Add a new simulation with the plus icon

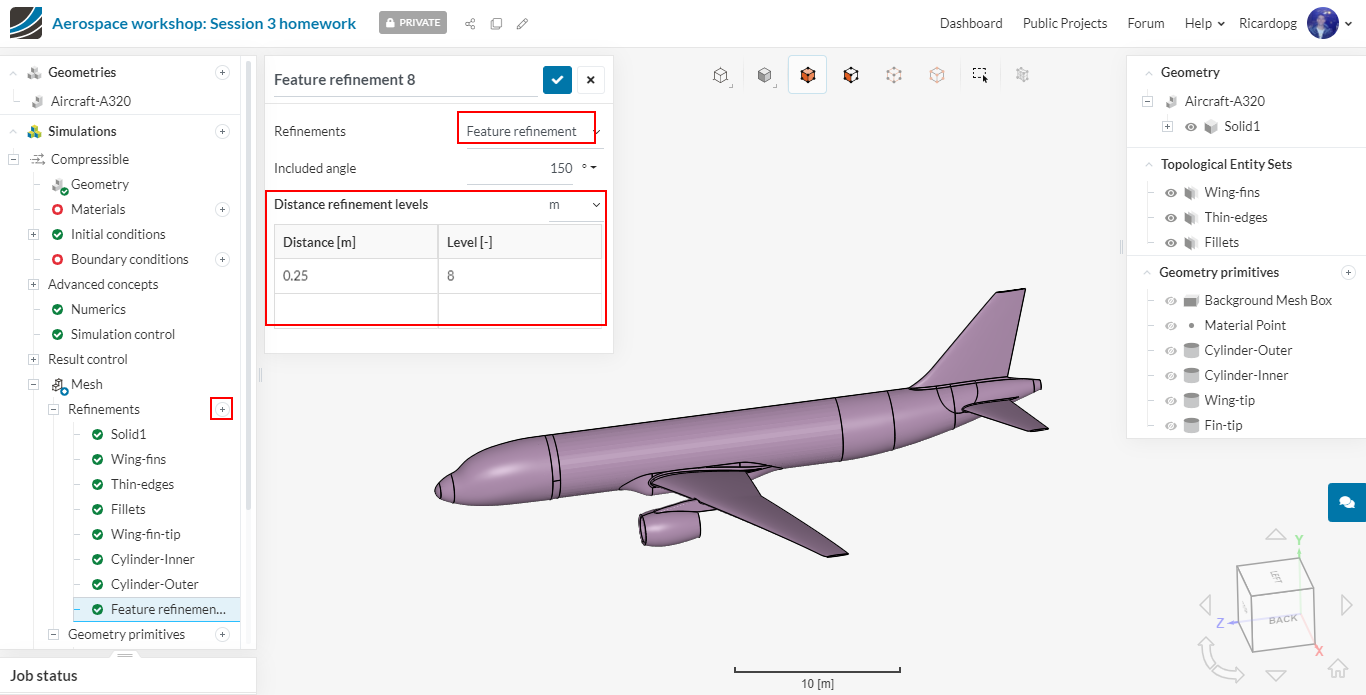(x=222, y=131)
